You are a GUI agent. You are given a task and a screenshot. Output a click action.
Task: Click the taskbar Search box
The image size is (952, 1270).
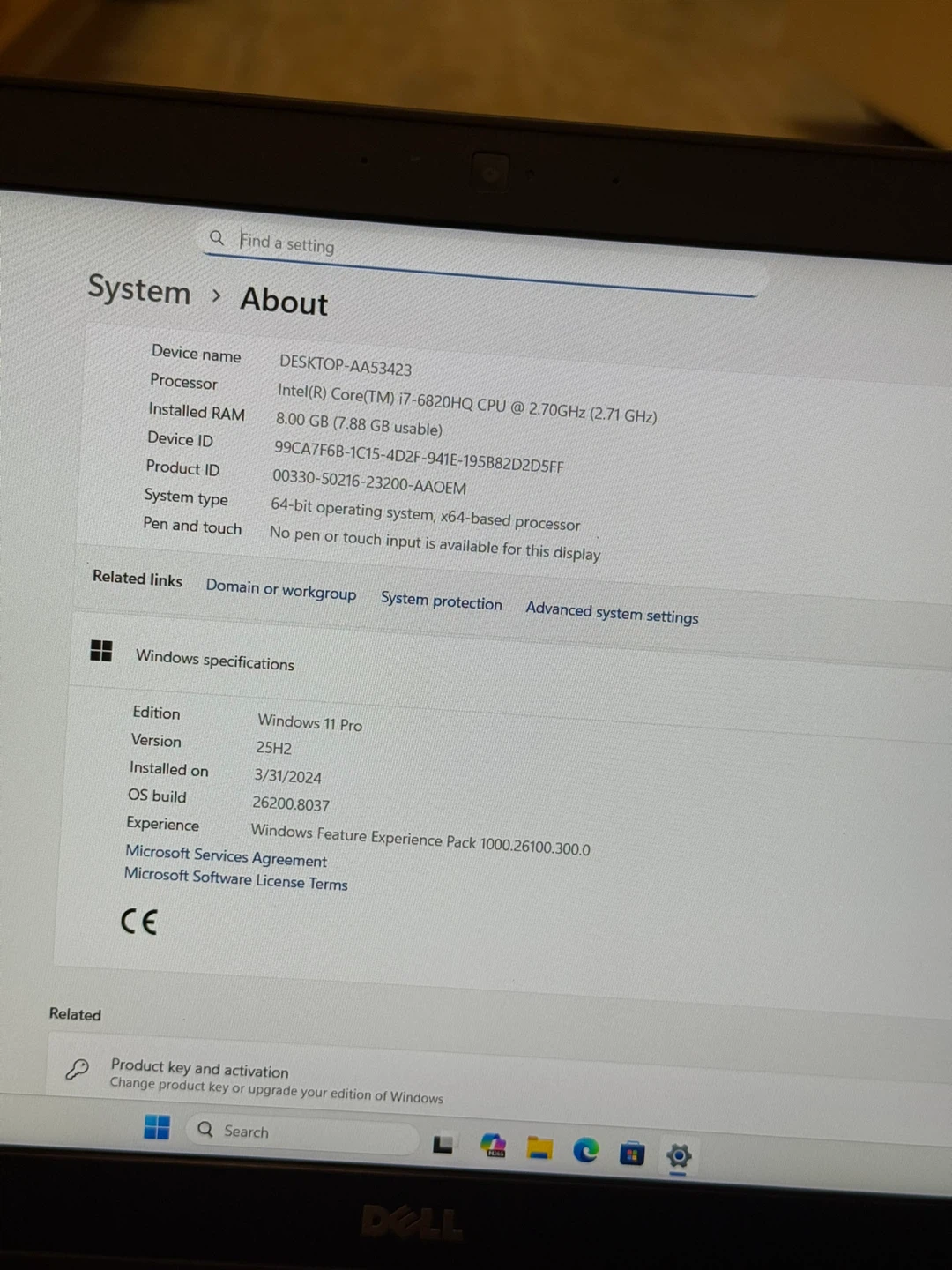(301, 1133)
